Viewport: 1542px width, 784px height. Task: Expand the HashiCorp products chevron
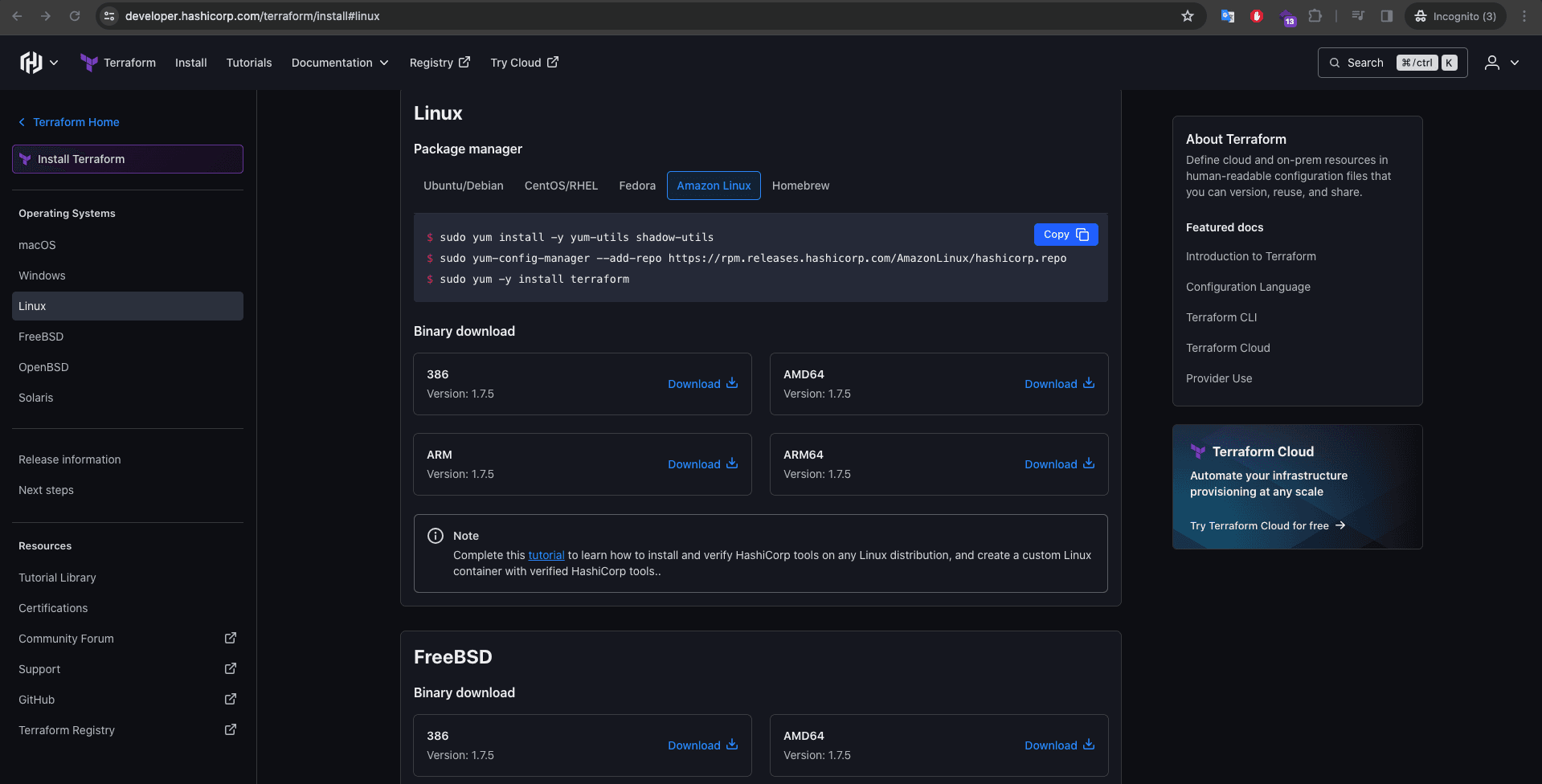[54, 63]
